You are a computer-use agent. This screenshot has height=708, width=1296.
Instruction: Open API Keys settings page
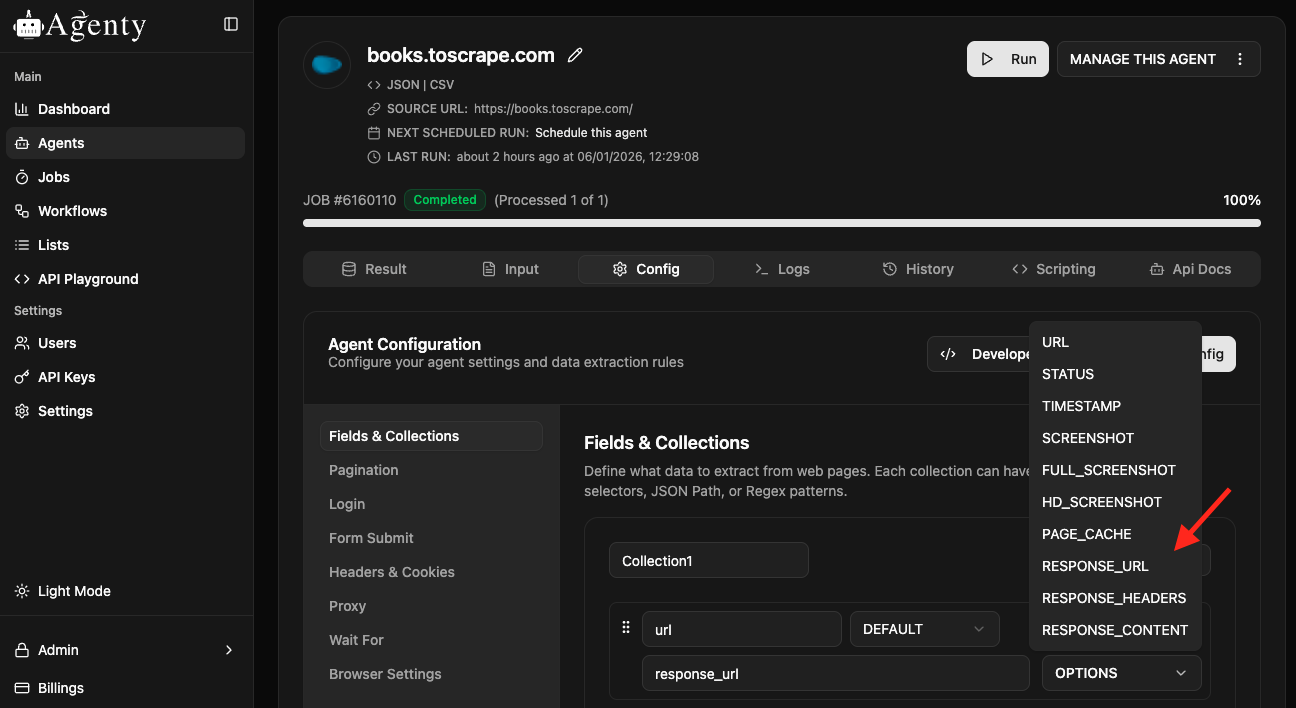tap(66, 377)
